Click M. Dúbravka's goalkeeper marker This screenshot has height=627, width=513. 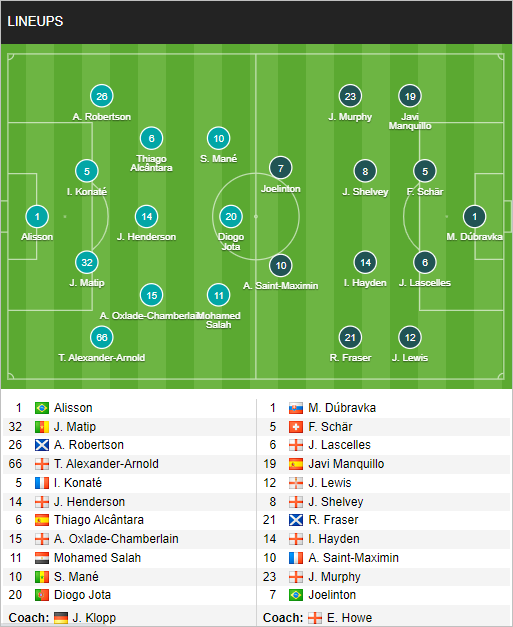tap(474, 217)
